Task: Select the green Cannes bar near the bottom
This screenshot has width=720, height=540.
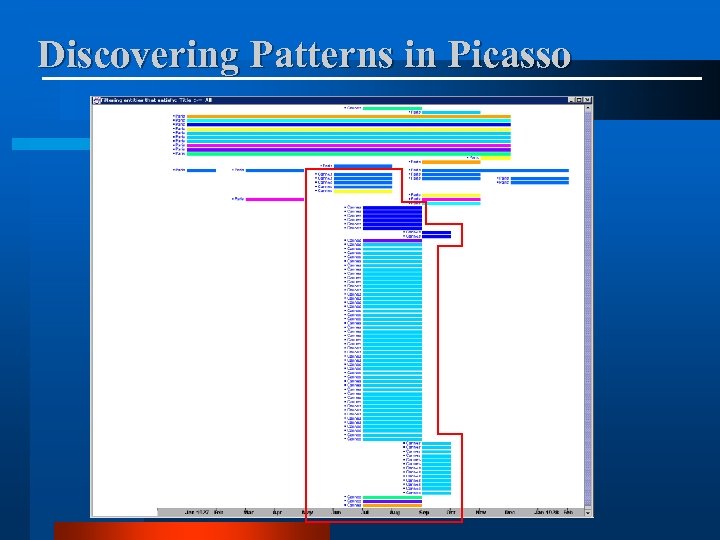Action: (x=392, y=497)
